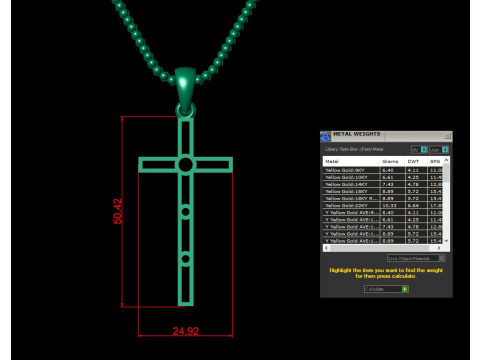The image size is (480, 360).
Task: Toggle the GV library switch
Action: (419, 150)
